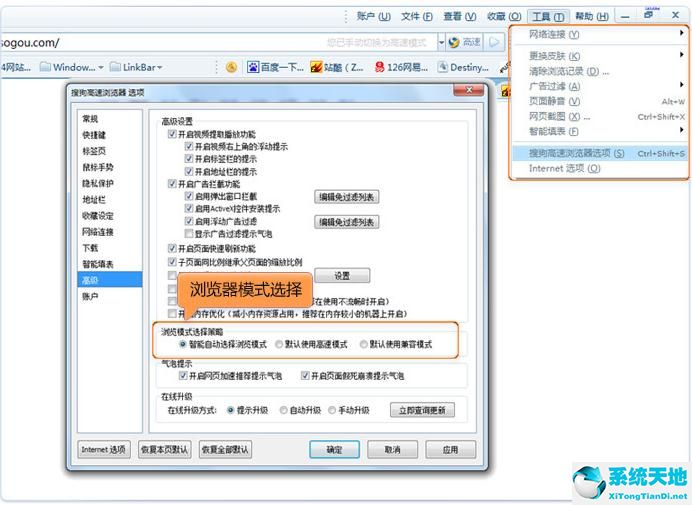Open the Destiny bookmark
This screenshot has width=692, height=505.
[x=463, y=67]
